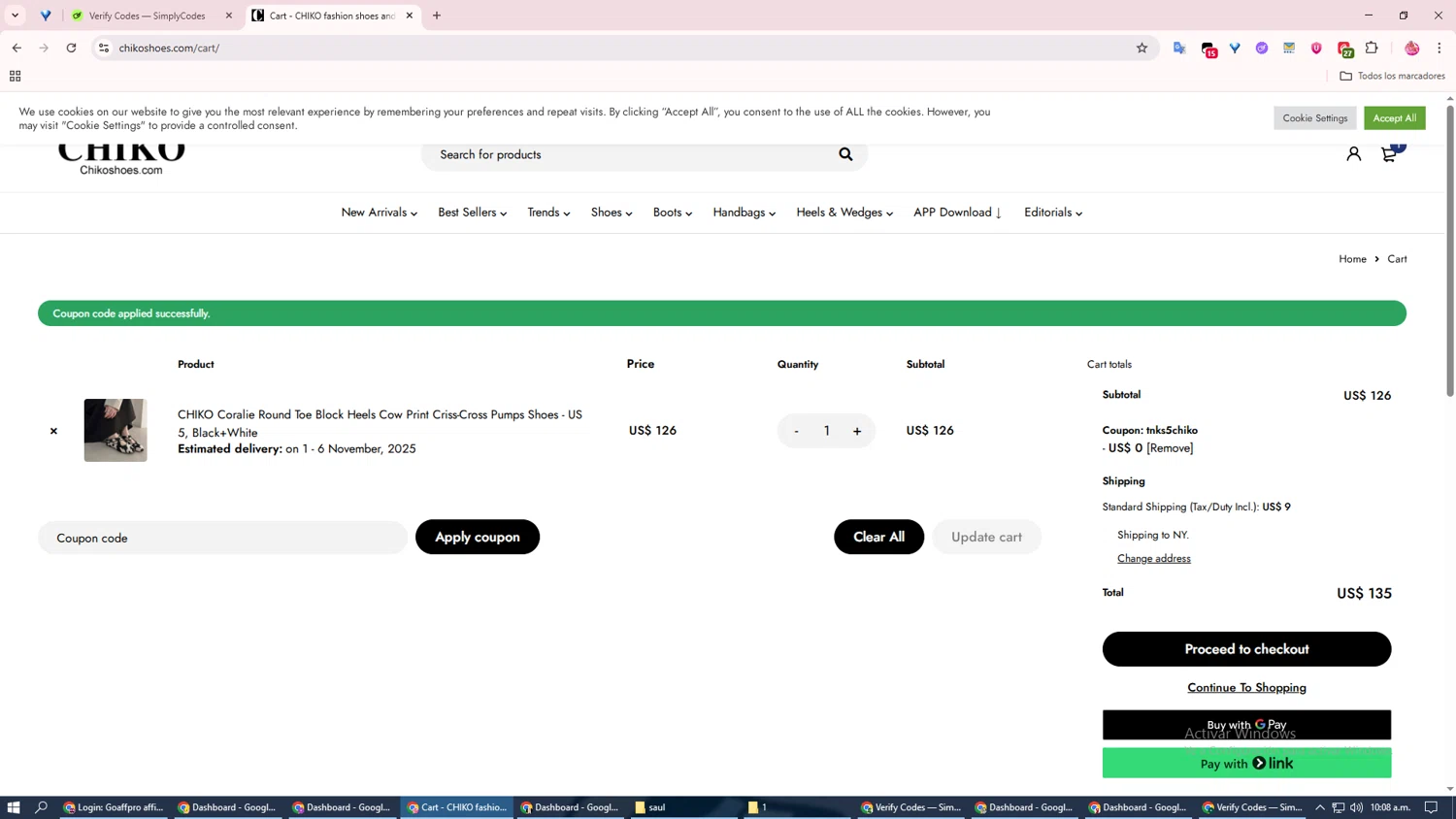Pay with Link button
The width and height of the screenshot is (1456, 819).
1246,763
